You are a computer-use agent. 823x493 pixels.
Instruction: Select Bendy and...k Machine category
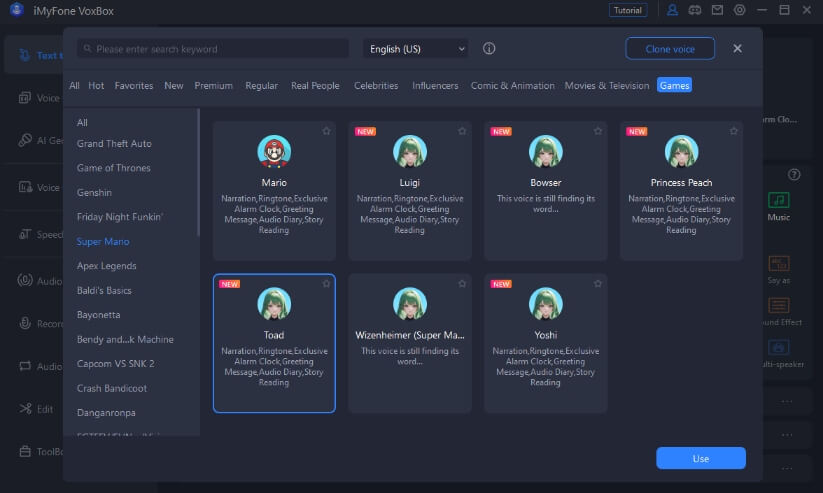pyautogui.click(x=125, y=339)
